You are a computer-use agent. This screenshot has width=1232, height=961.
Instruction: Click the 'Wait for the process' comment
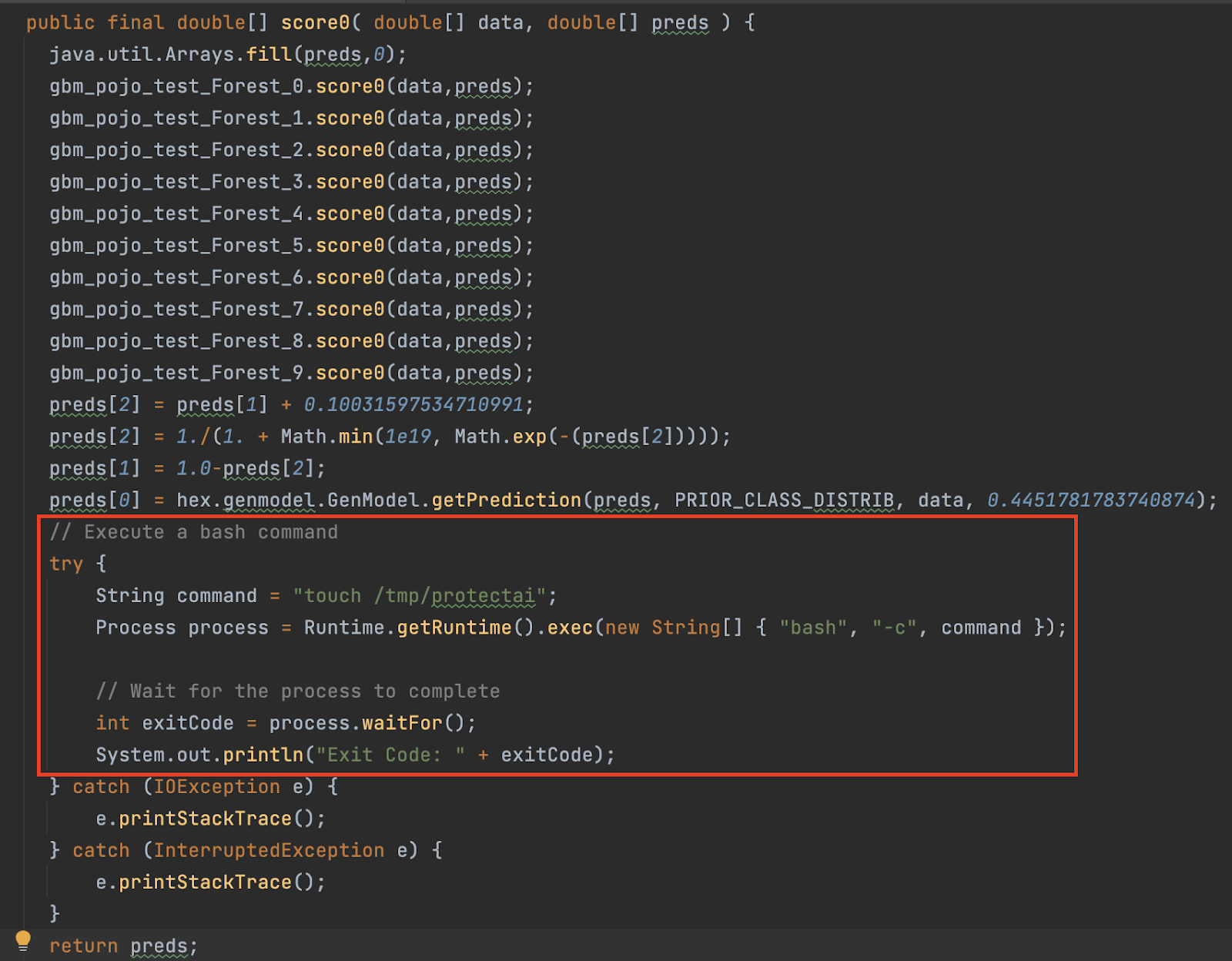(298, 691)
